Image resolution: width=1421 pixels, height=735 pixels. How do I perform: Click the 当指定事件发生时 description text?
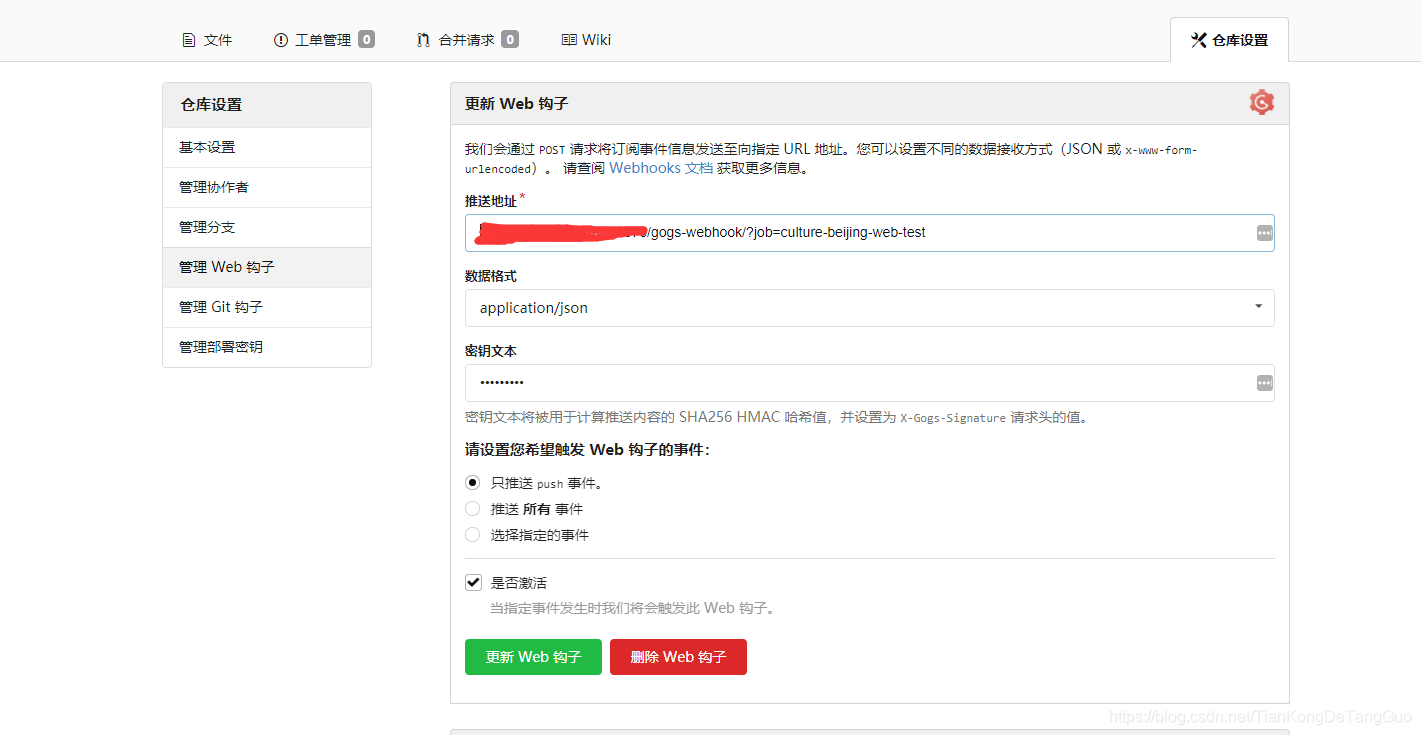click(x=632, y=608)
